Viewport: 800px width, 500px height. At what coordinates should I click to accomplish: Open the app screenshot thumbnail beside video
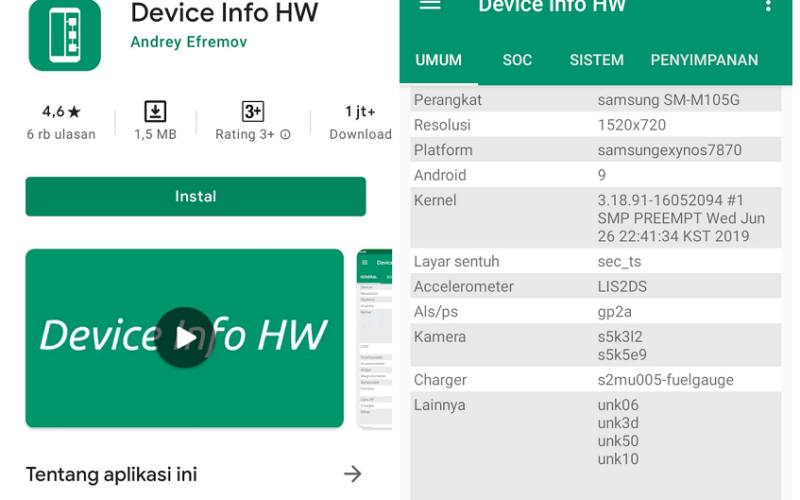(374, 338)
